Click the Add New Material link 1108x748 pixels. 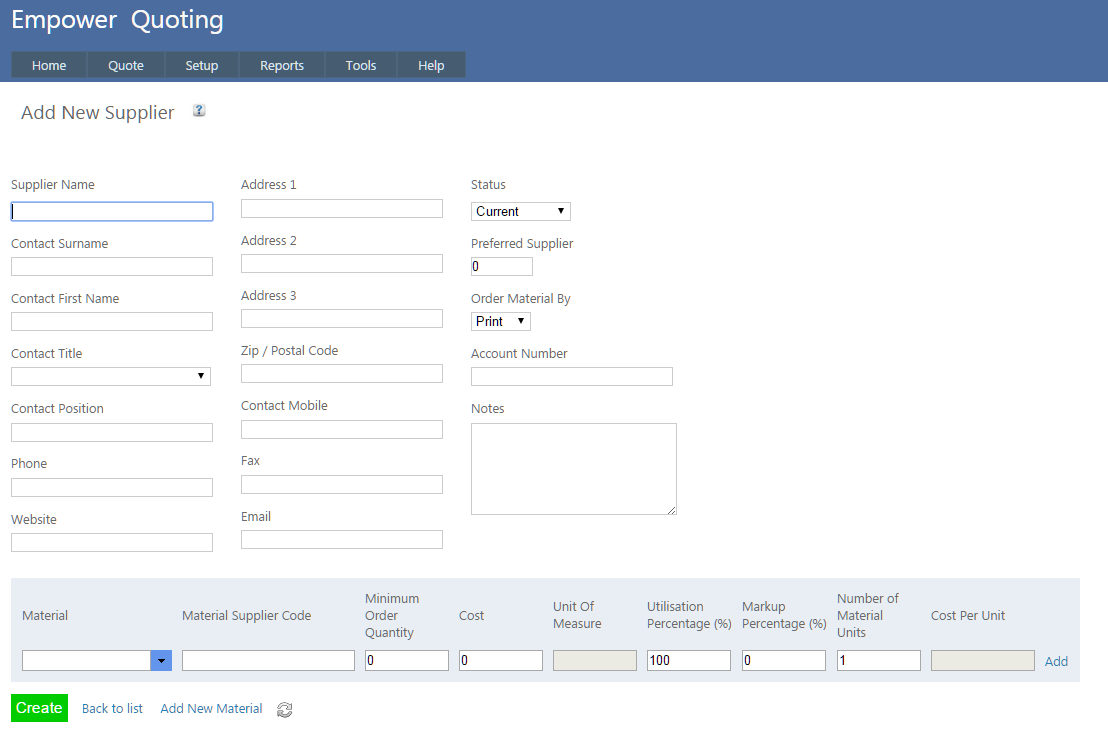click(x=211, y=709)
